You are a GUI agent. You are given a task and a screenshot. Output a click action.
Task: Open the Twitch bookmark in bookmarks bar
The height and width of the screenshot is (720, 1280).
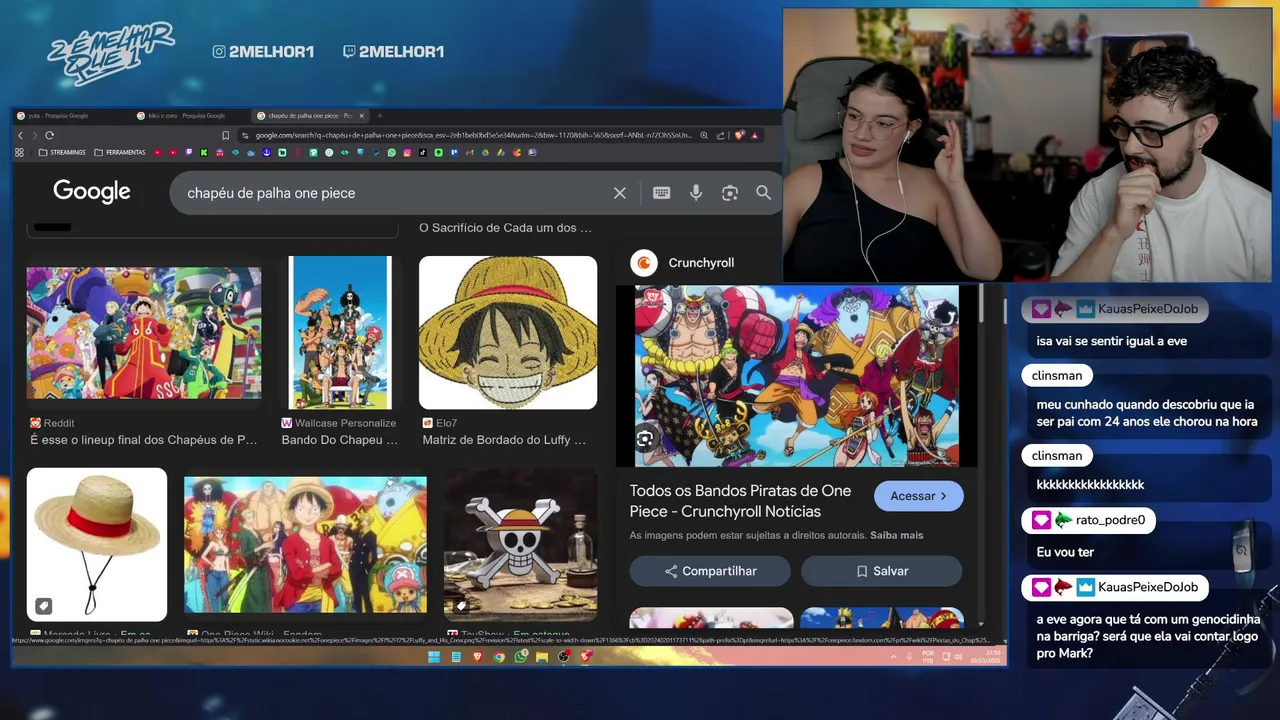[189, 152]
